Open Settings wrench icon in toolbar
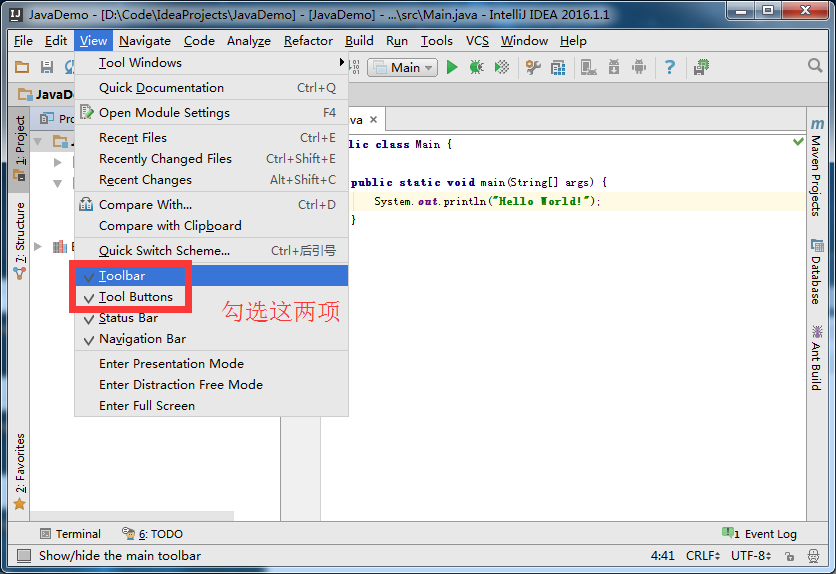Screen dimensions: 836x574 pyautogui.click(x=533, y=67)
